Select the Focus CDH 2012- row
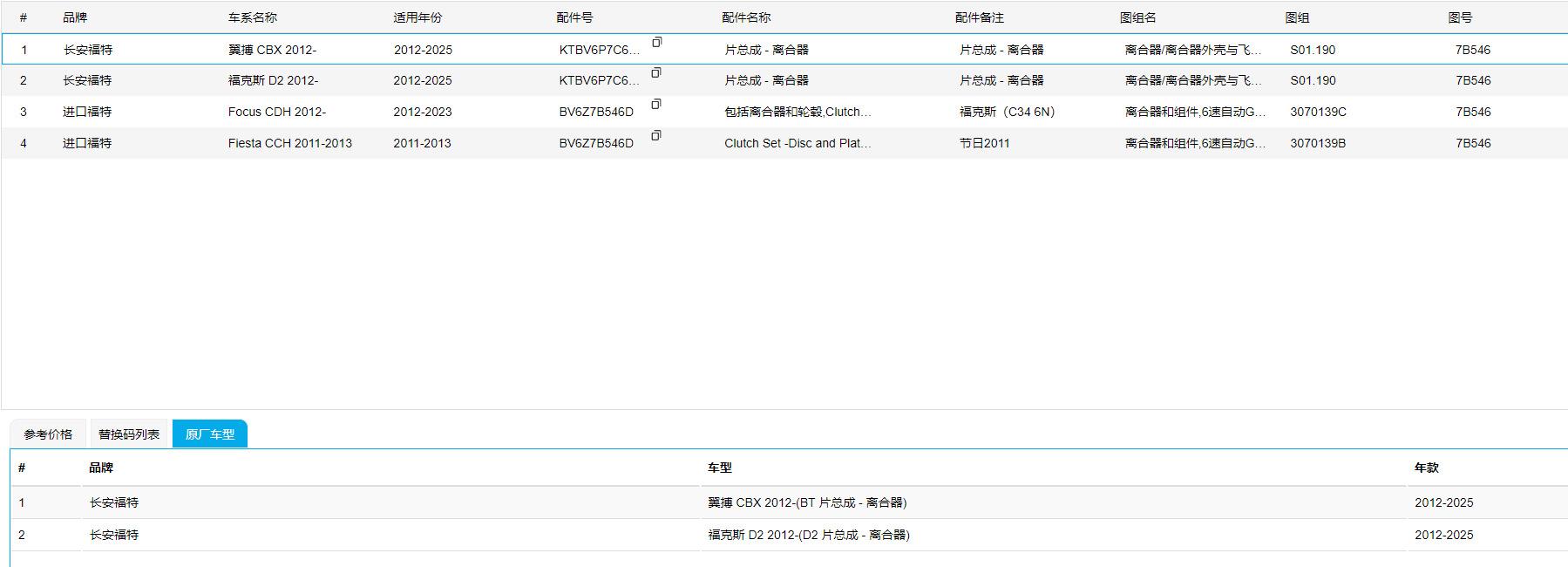Image resolution: width=1568 pixels, height=567 pixels. pyautogui.click(x=277, y=112)
